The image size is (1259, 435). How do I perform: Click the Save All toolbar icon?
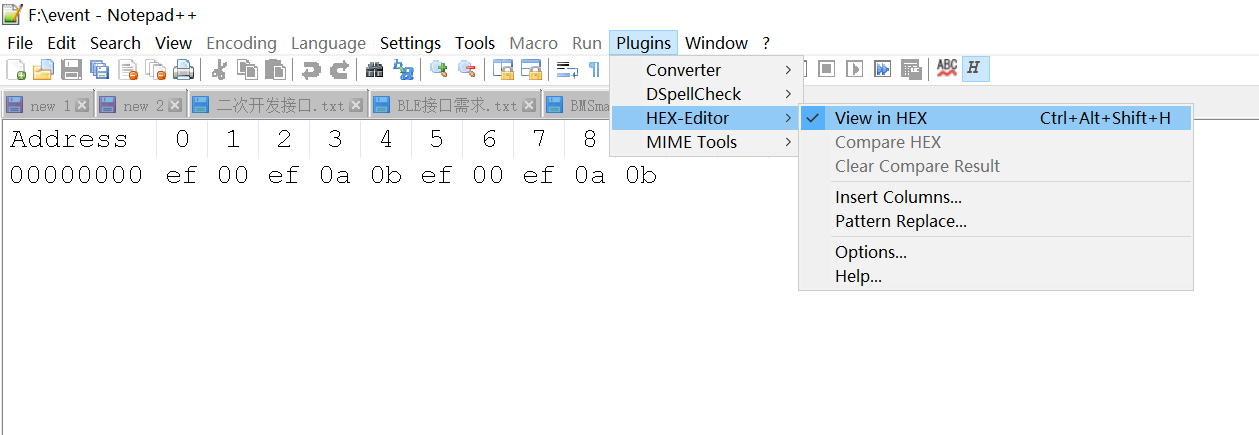(100, 69)
